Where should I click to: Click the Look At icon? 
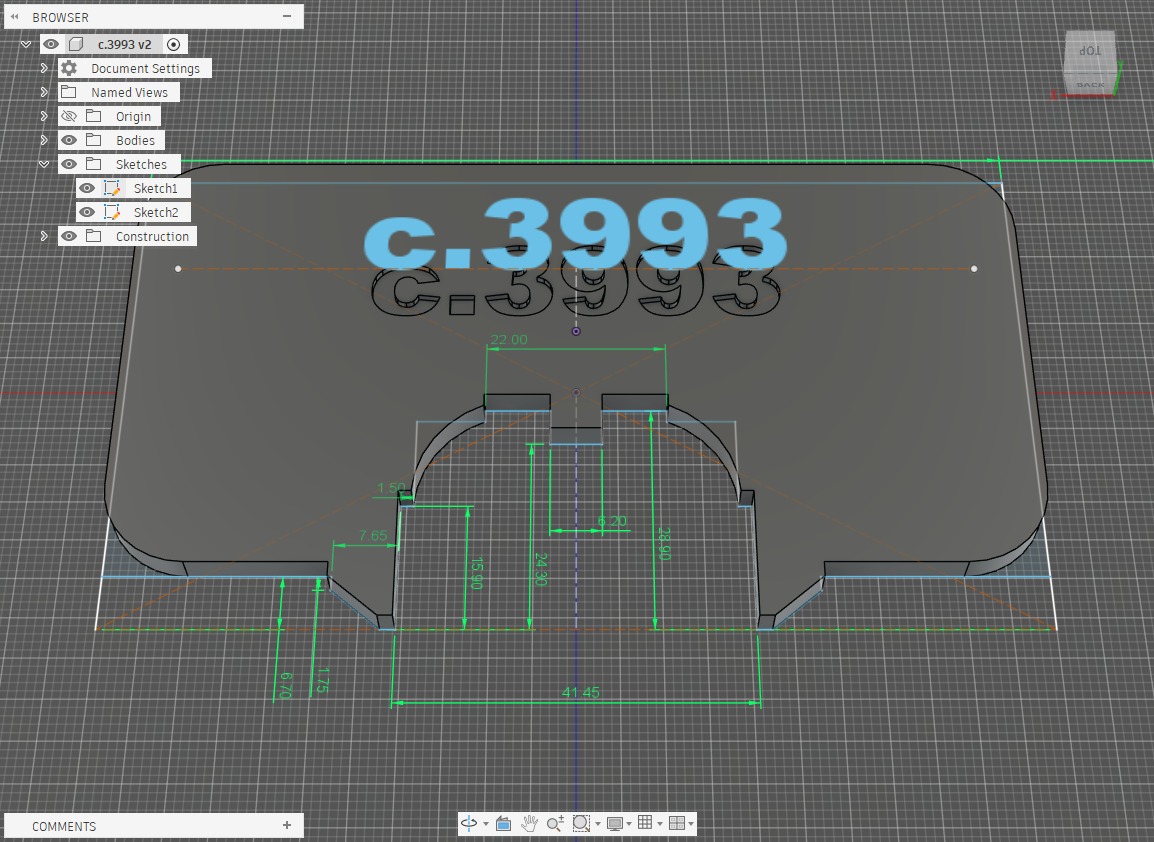(x=503, y=823)
